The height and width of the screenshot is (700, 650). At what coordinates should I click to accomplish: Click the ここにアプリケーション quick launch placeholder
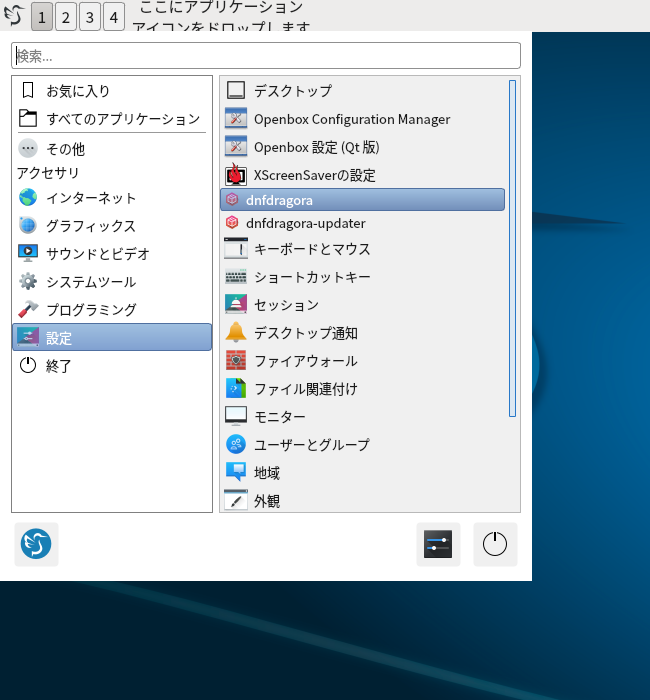point(221,16)
